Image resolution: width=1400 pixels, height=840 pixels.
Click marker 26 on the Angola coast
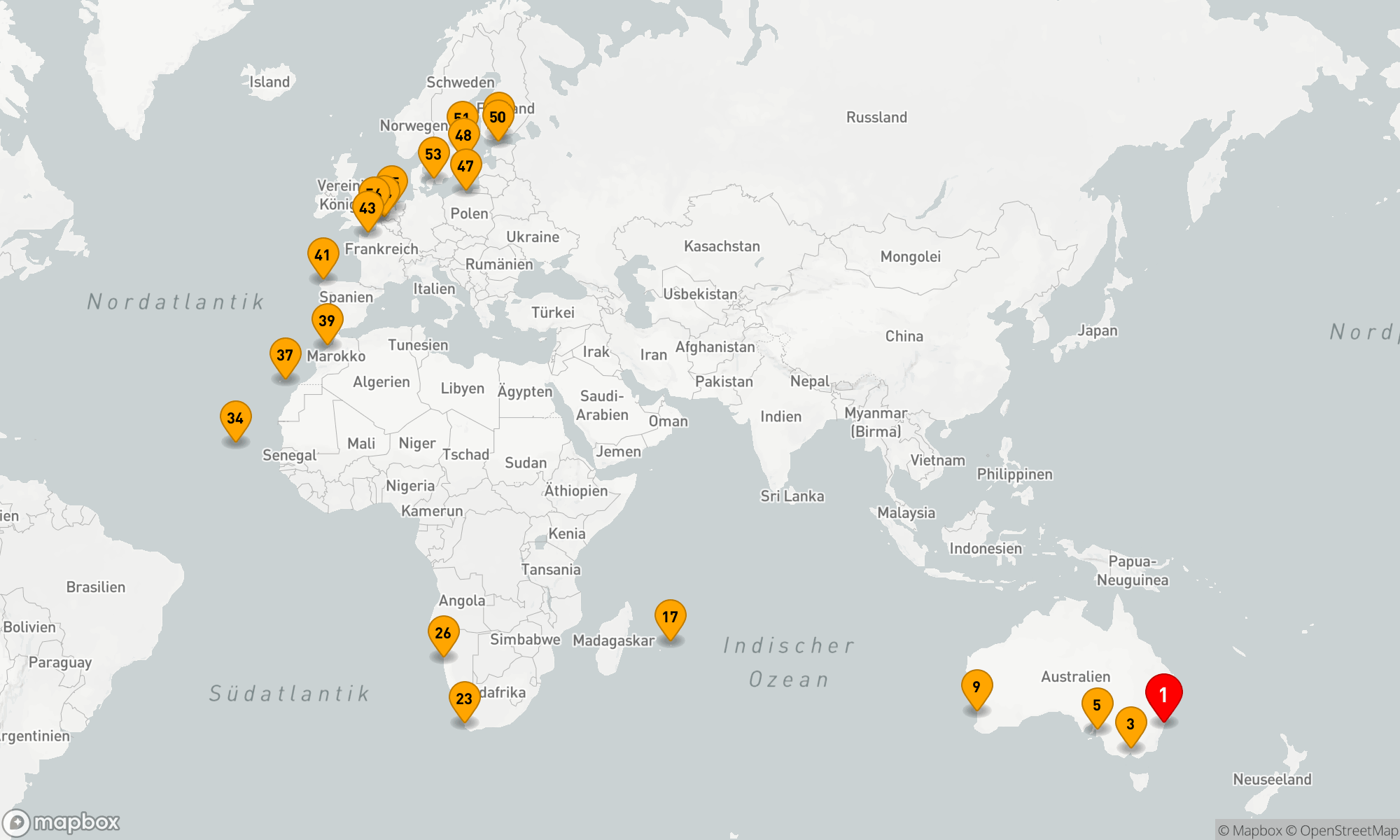pyautogui.click(x=443, y=633)
